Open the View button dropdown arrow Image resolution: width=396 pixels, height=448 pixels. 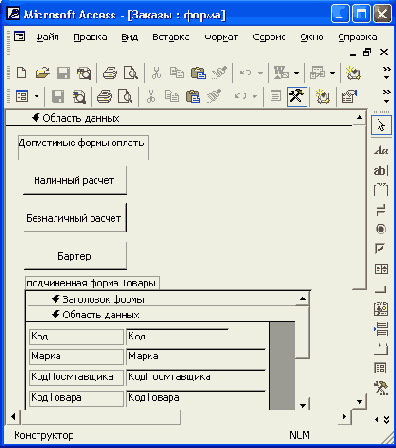(37, 97)
